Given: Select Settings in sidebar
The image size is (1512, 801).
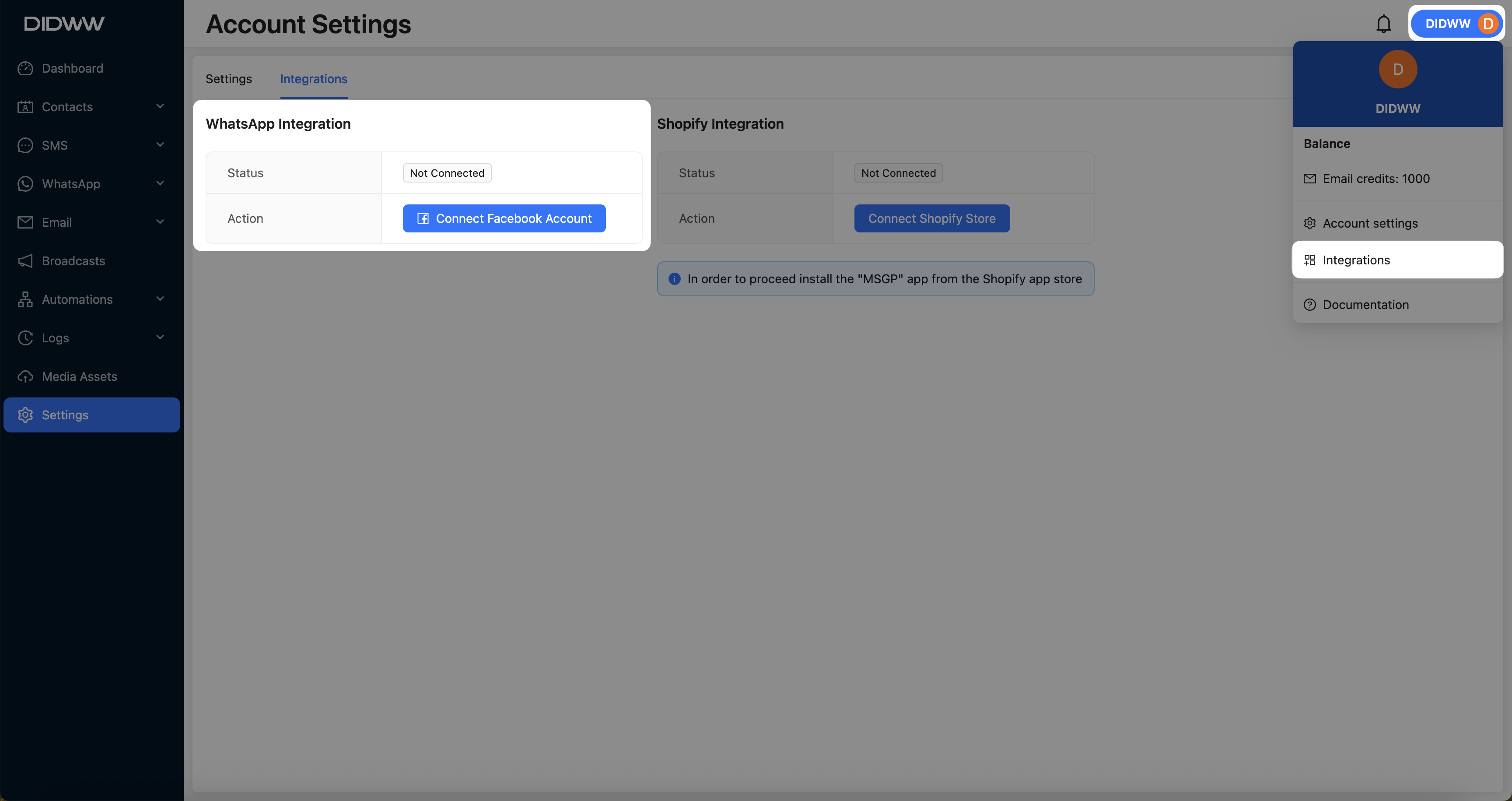Looking at the screenshot, I should pyautogui.click(x=91, y=415).
